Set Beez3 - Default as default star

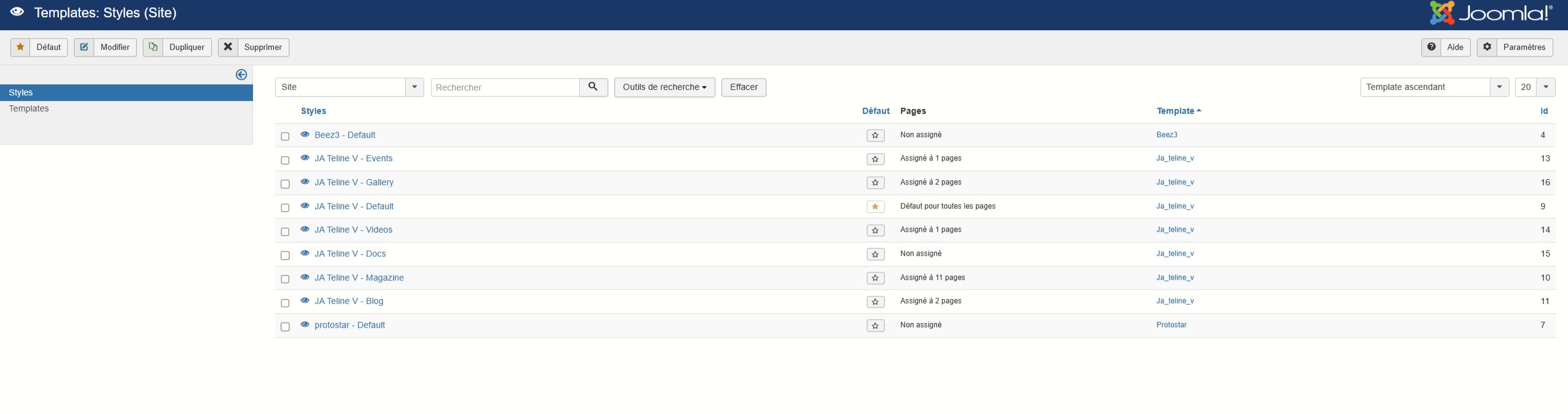click(875, 135)
